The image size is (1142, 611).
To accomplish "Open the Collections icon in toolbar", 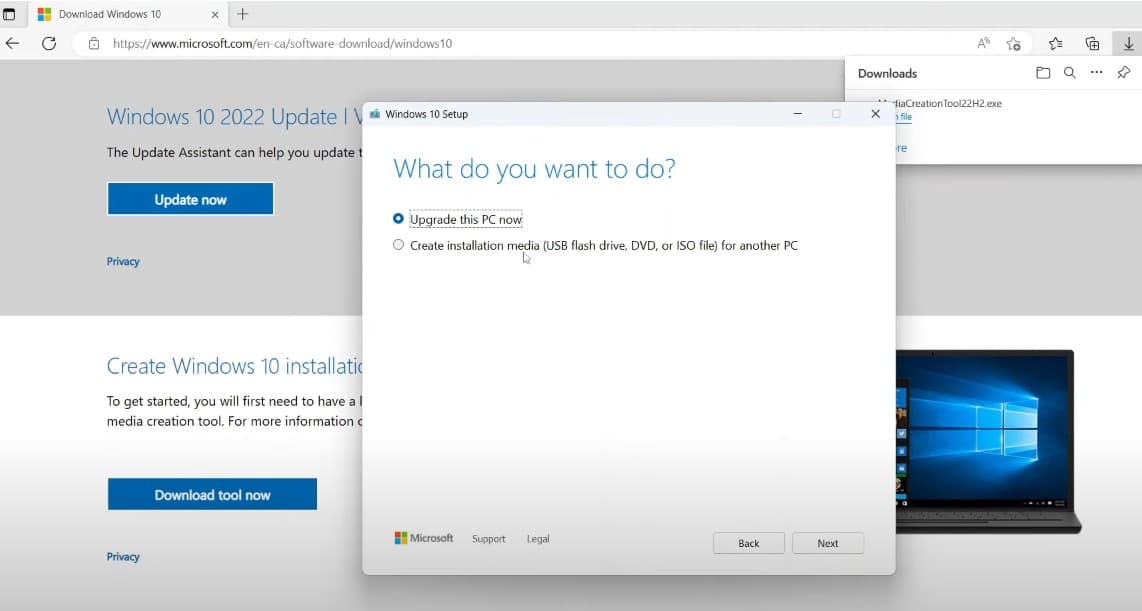I will (x=1092, y=44).
